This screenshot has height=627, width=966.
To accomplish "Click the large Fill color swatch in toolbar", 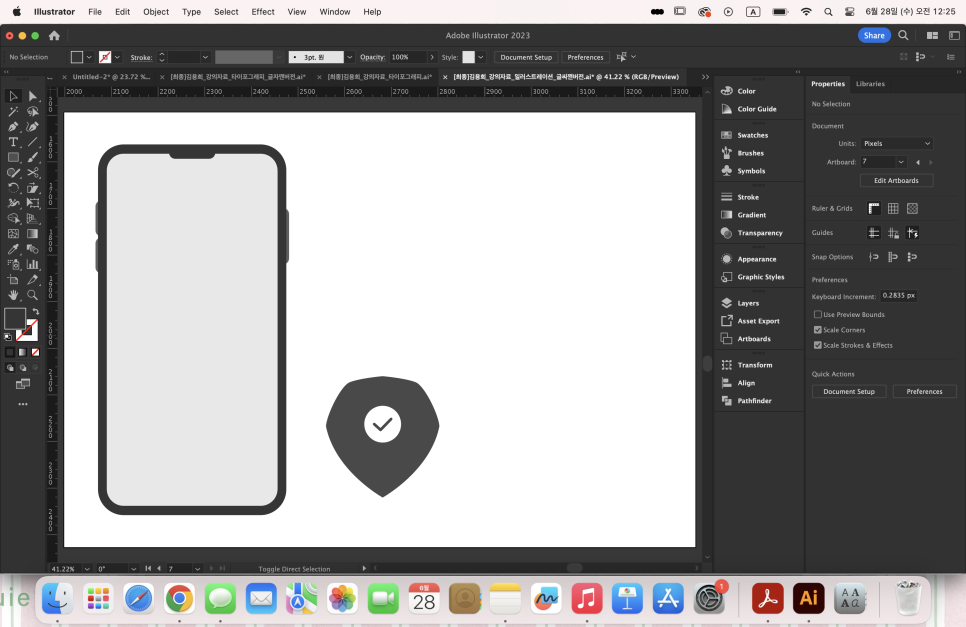I will (x=15, y=318).
